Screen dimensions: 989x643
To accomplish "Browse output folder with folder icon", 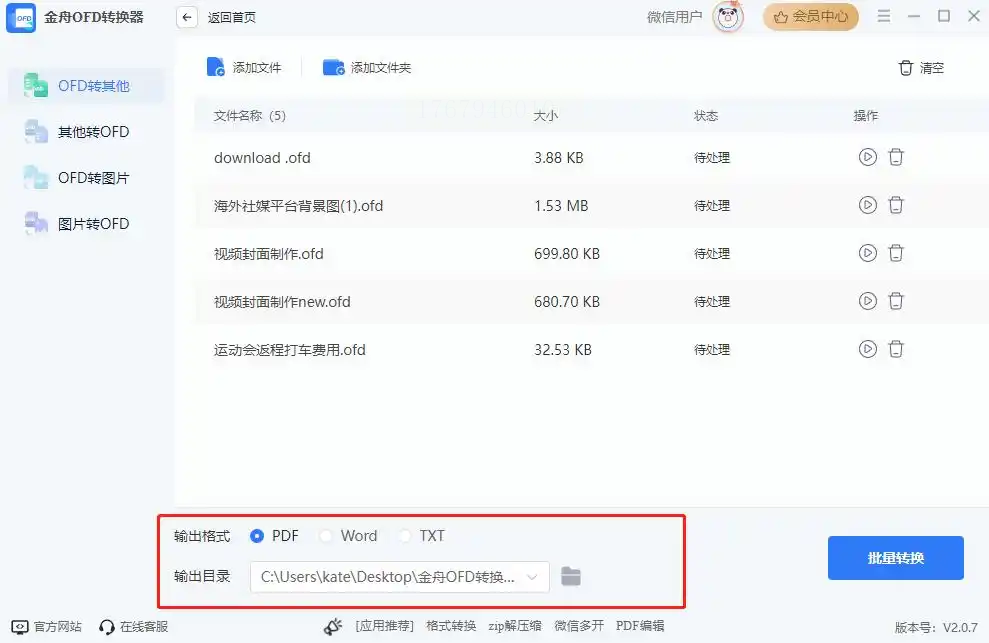I will coord(571,576).
